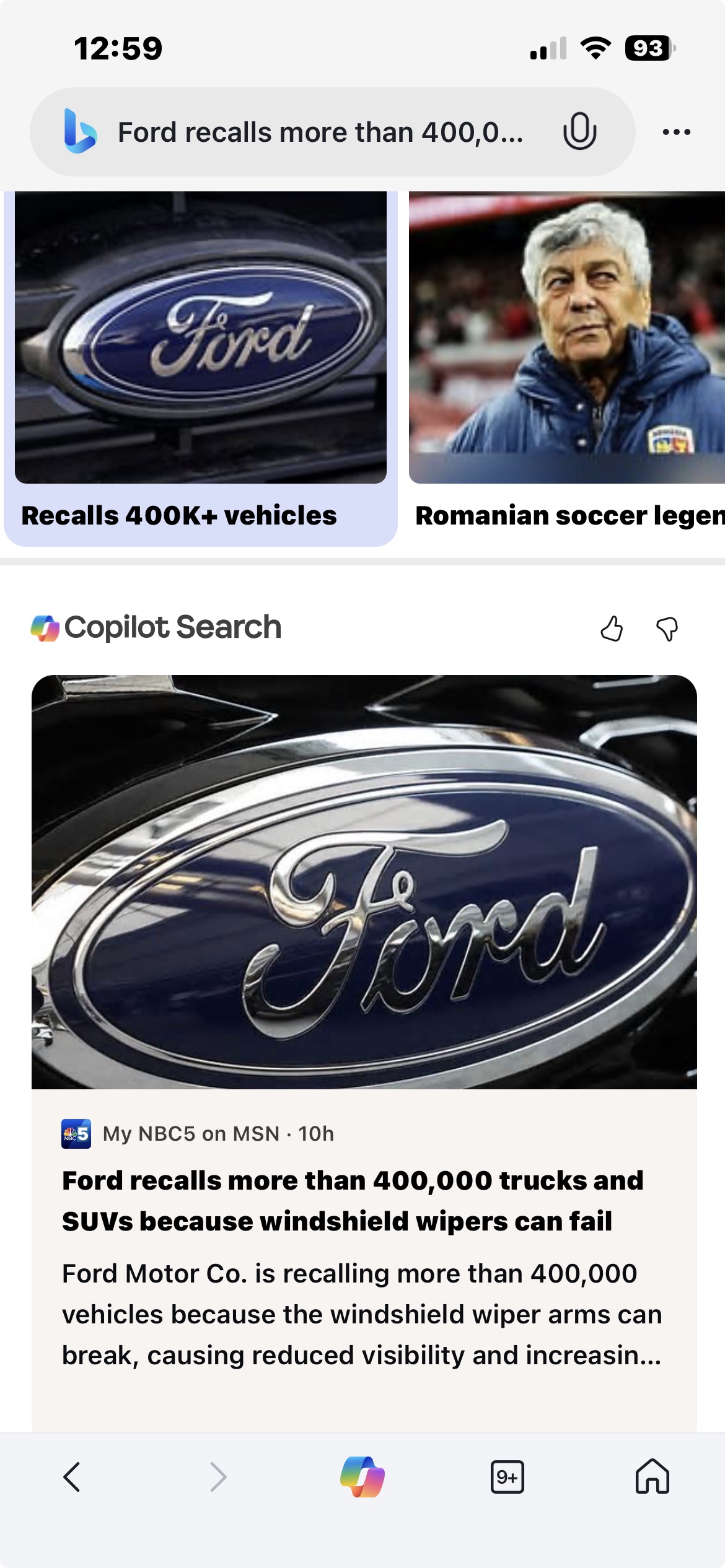Open the large Ford logo article image

coord(364,882)
